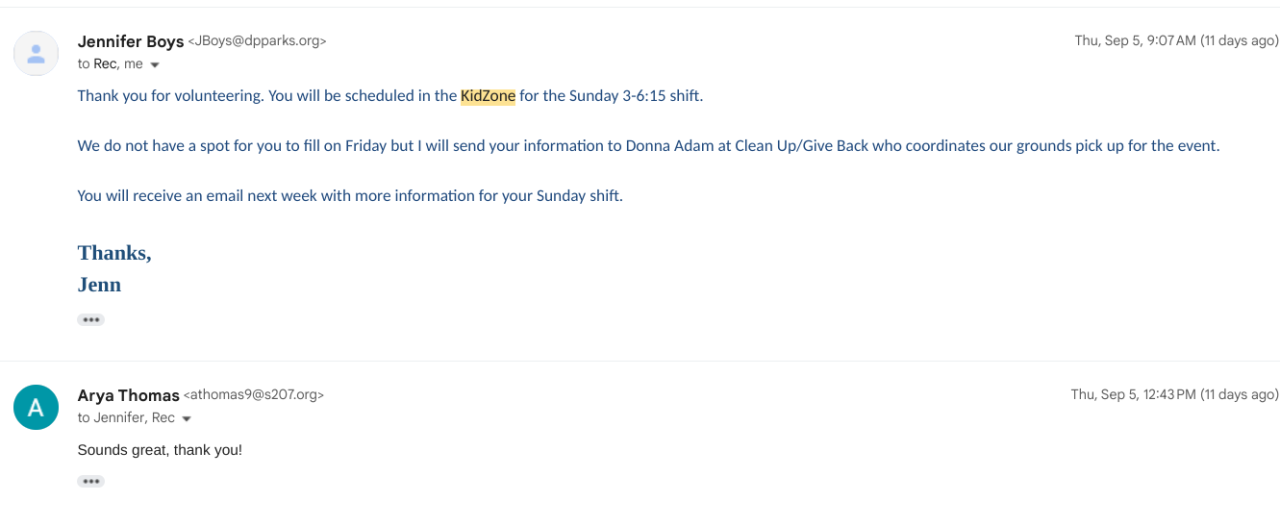1280x527 pixels.
Task: Click the sender name Arya Thomas
Action: [128, 395]
